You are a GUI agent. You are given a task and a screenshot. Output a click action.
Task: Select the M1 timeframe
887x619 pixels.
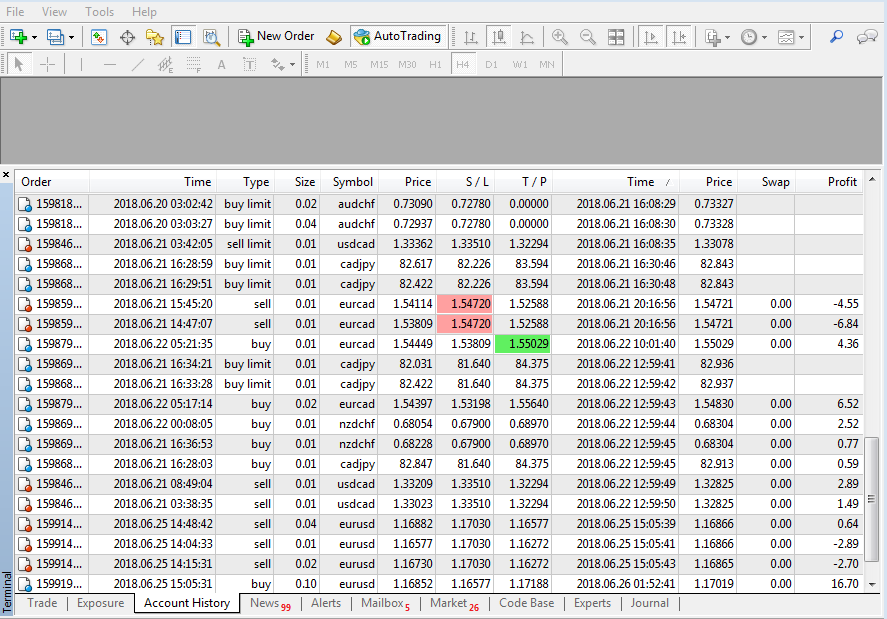coord(322,65)
